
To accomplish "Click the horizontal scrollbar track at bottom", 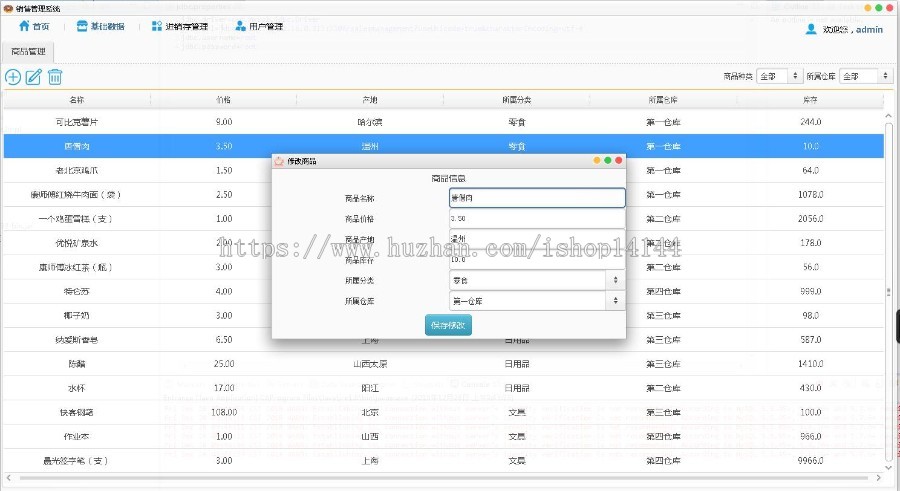I will pyautogui.click(x=444, y=478).
